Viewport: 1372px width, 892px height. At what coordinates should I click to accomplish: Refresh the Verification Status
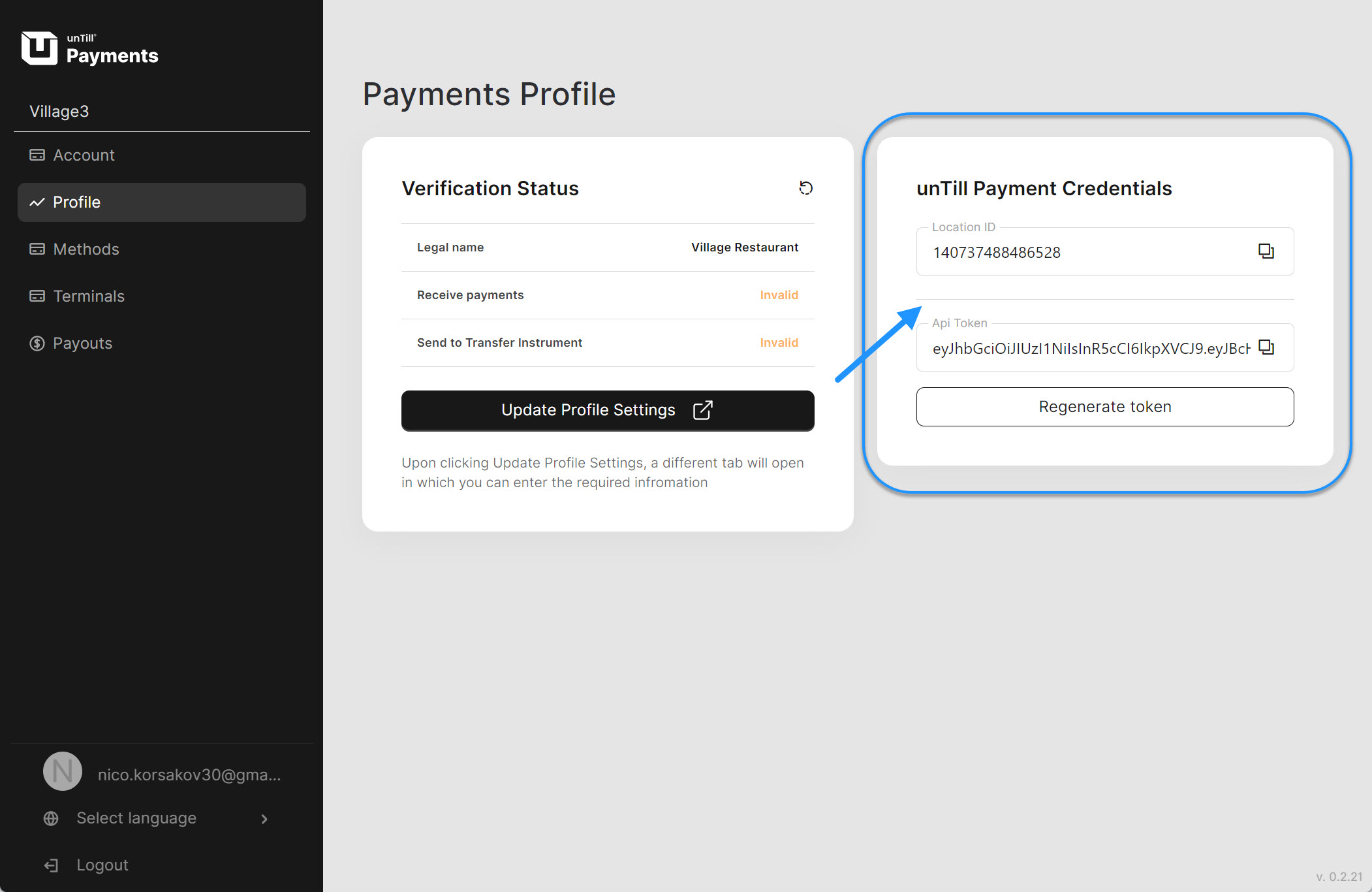pyautogui.click(x=806, y=188)
